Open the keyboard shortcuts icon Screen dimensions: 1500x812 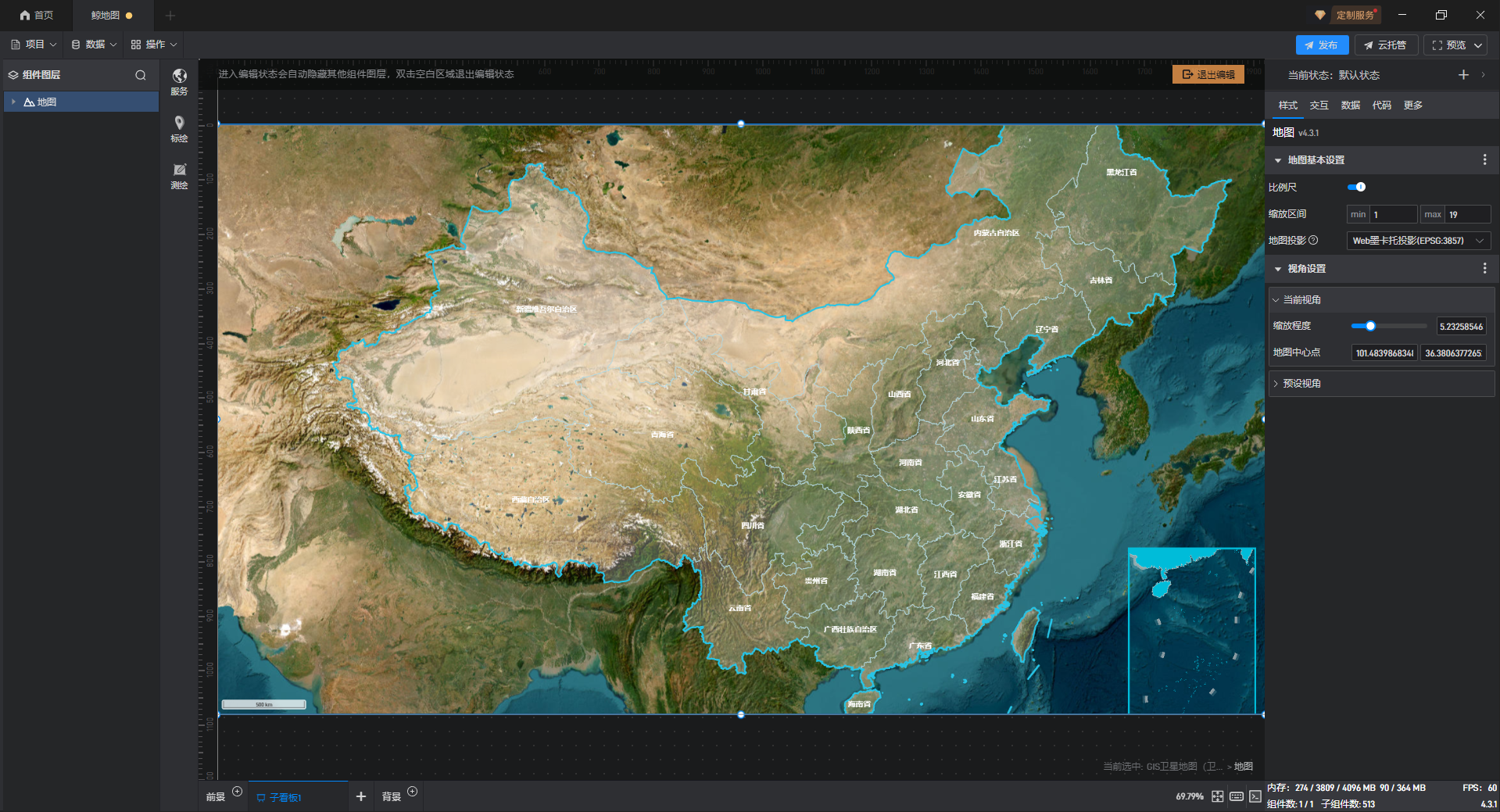pos(1236,796)
